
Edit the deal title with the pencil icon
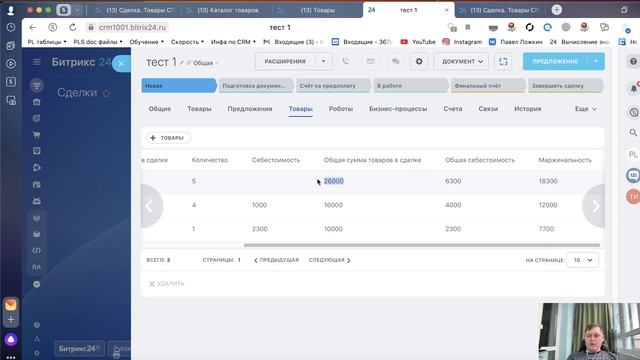point(182,62)
